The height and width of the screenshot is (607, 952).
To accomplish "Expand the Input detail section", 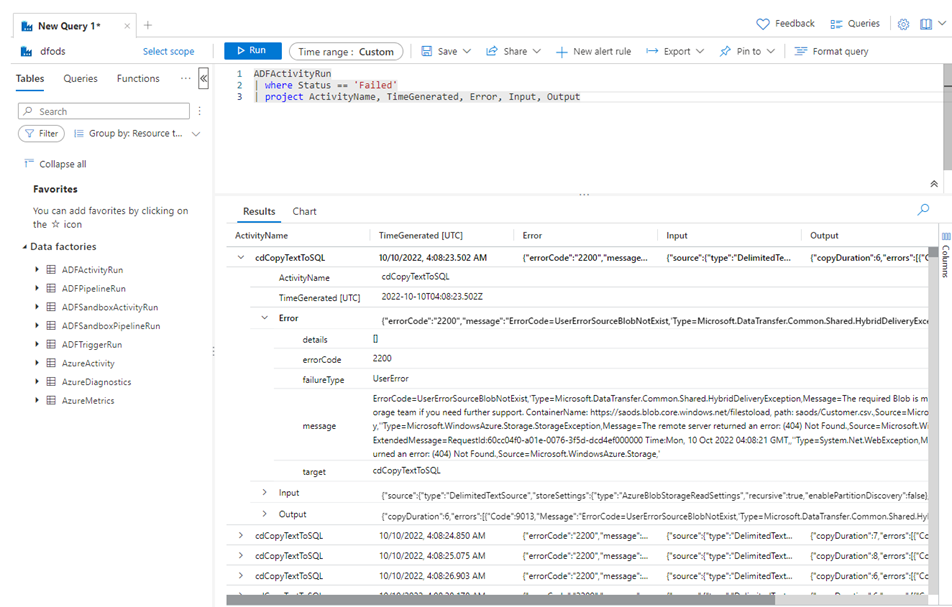I will pyautogui.click(x=265, y=492).
